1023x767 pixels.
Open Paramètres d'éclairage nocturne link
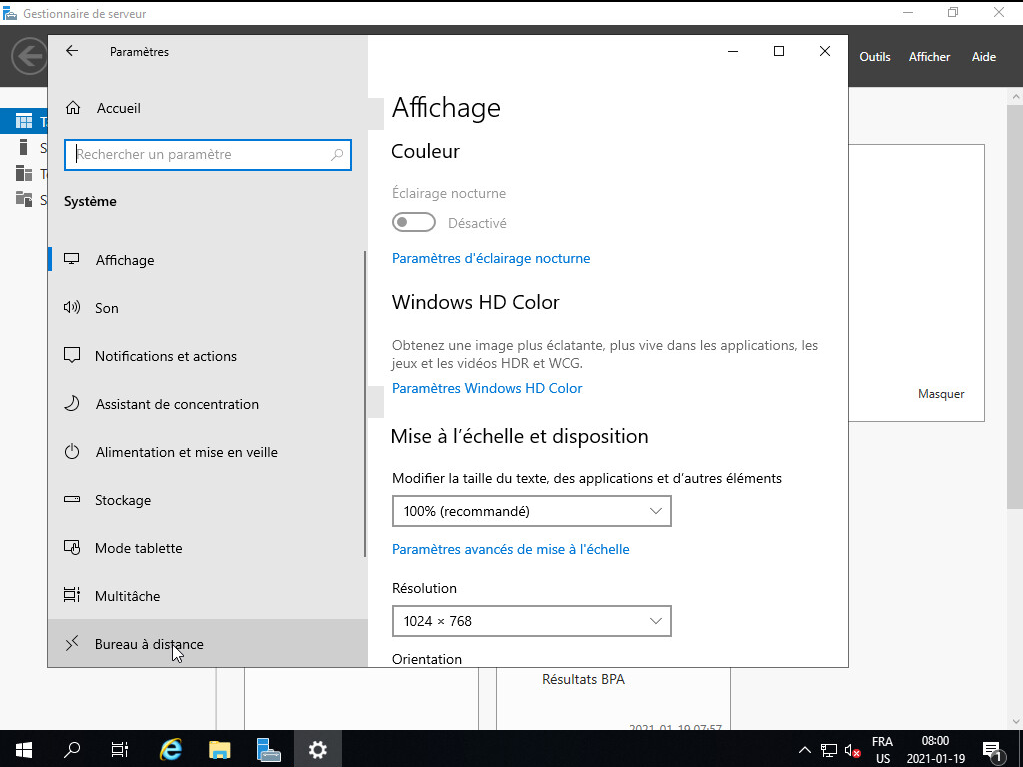click(x=491, y=258)
